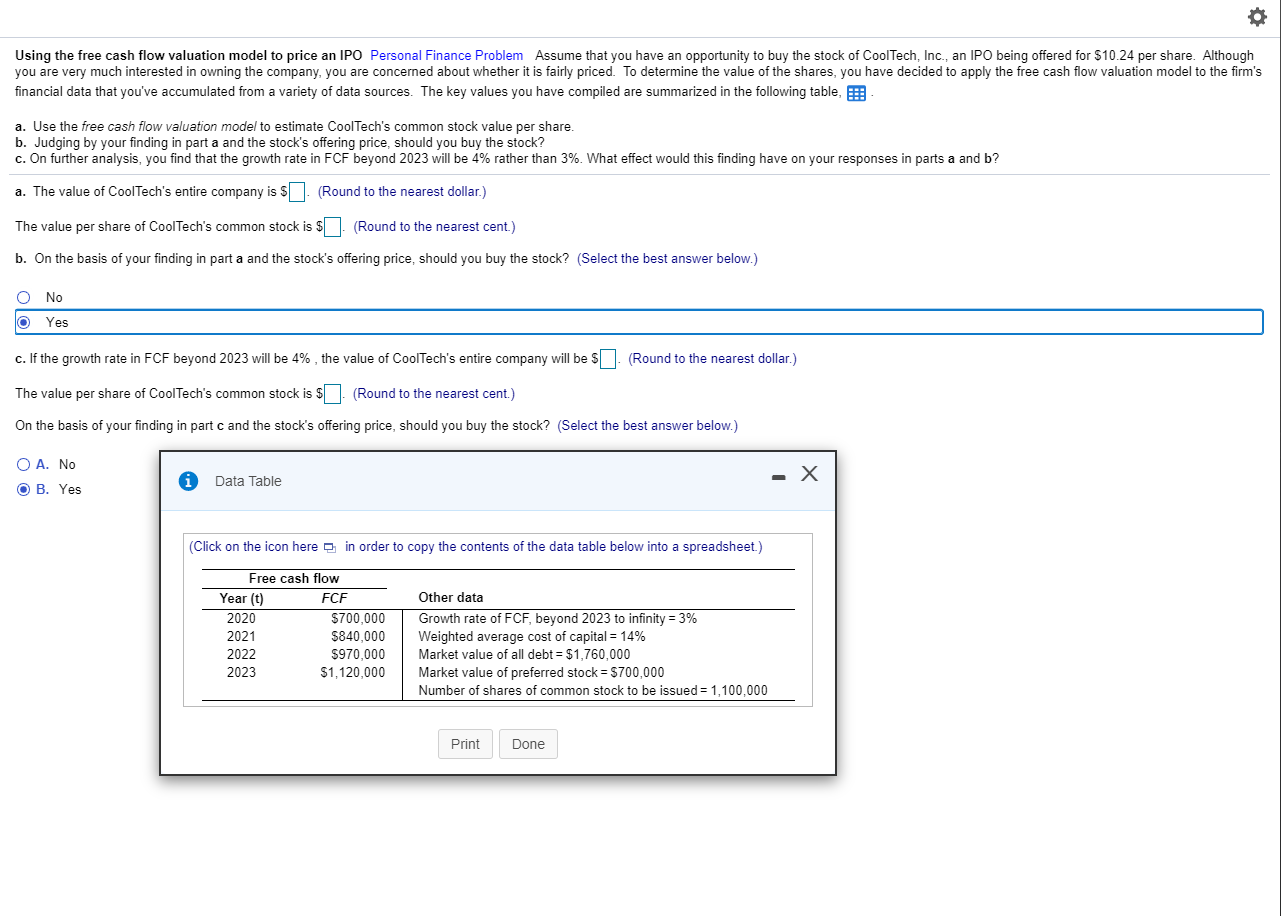Close the Data Table dialog
The width and height of the screenshot is (1281, 916).
coord(810,474)
